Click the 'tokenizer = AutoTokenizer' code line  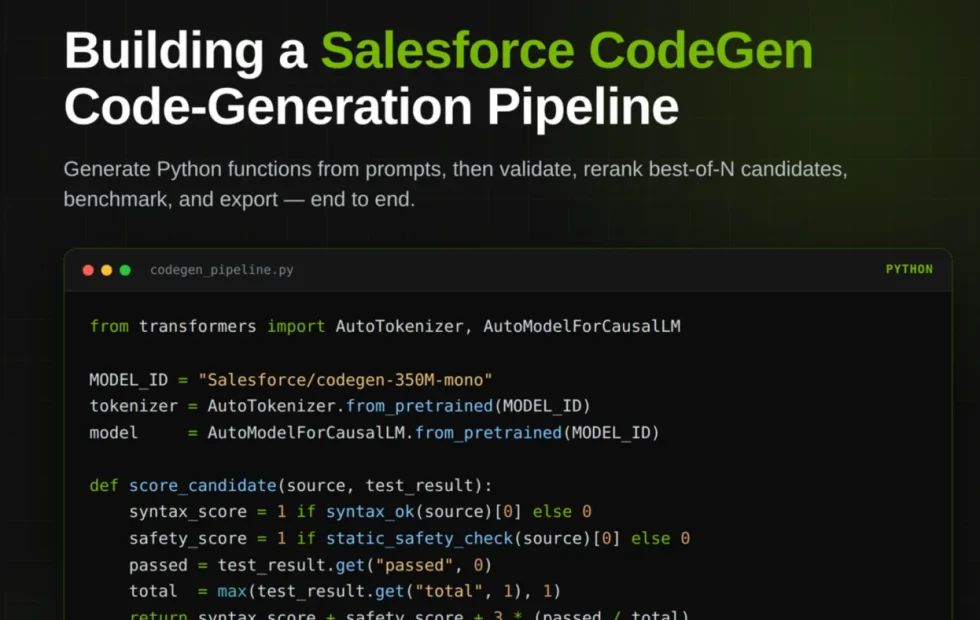340,406
